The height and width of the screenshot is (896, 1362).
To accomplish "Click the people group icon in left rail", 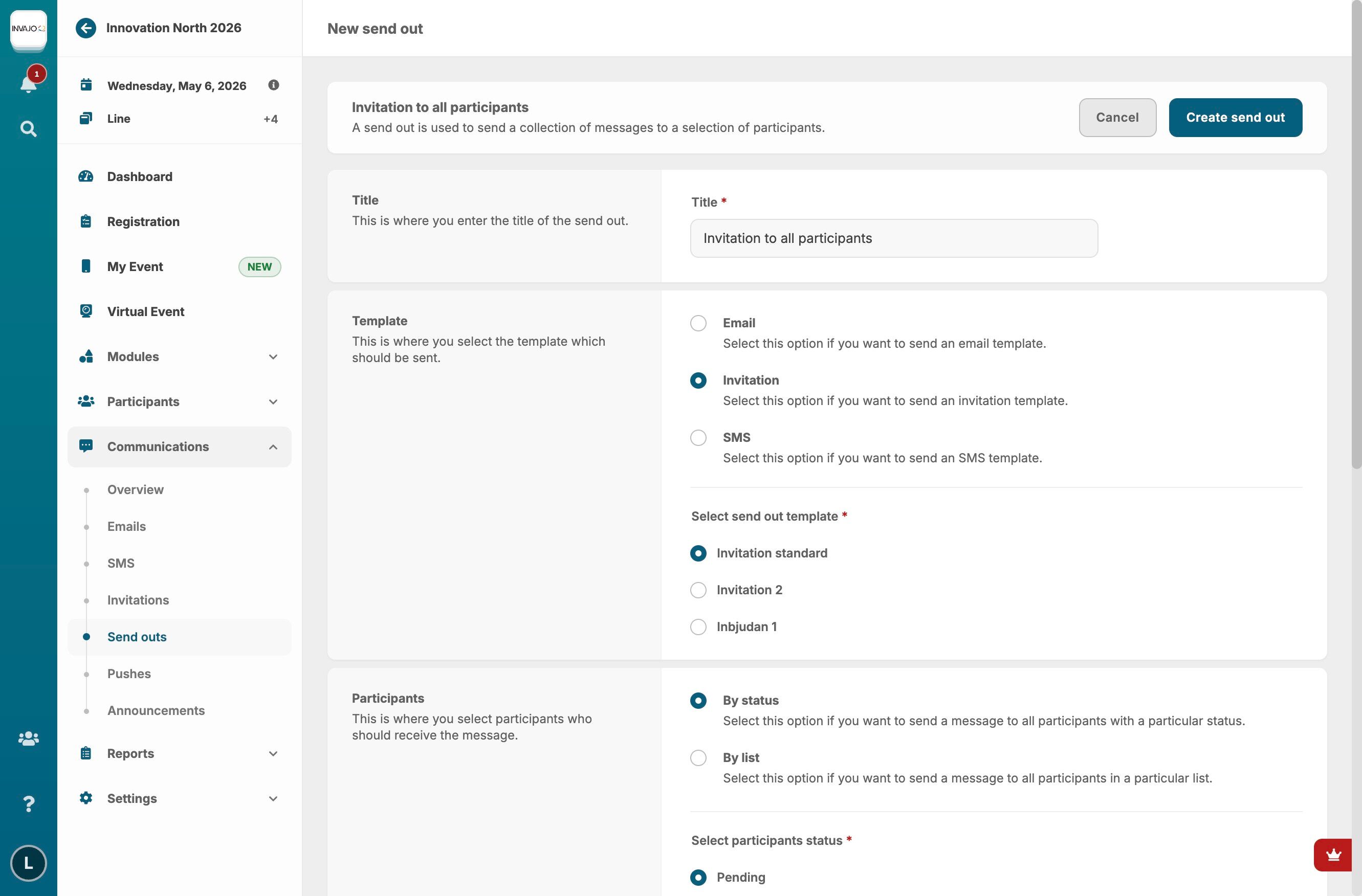I will (x=28, y=738).
